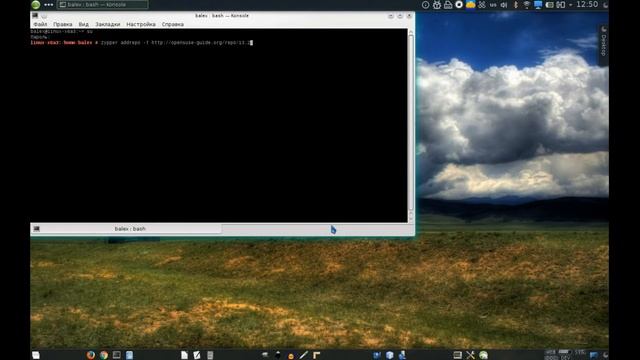The width and height of the screenshot is (640, 360).
Task: Click the monitor icon left of crossed tools
Action: [x=458, y=355]
